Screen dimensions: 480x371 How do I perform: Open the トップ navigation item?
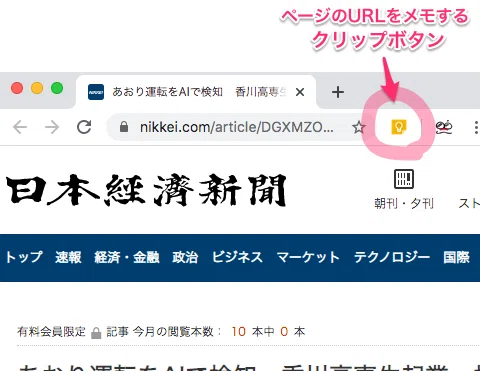point(24,257)
